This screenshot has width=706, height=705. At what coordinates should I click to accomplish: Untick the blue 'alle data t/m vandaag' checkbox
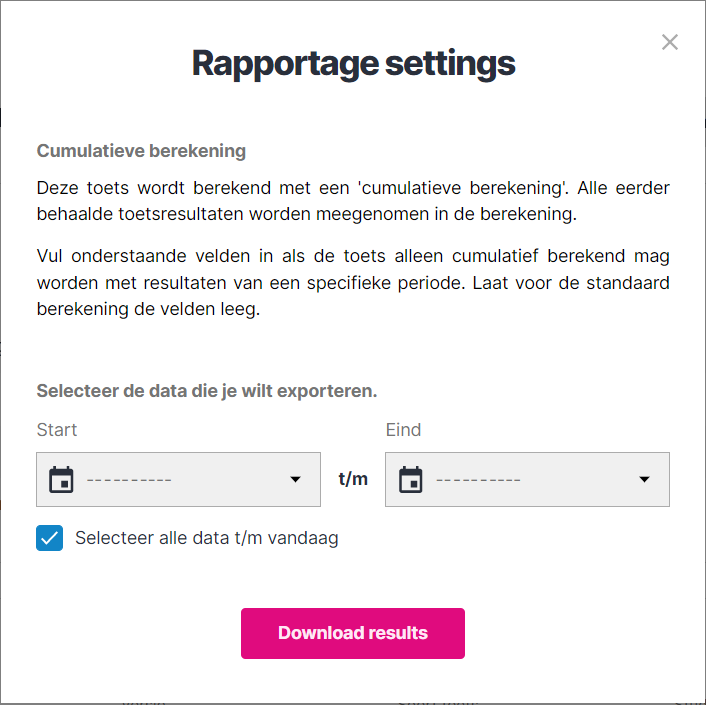pos(49,538)
